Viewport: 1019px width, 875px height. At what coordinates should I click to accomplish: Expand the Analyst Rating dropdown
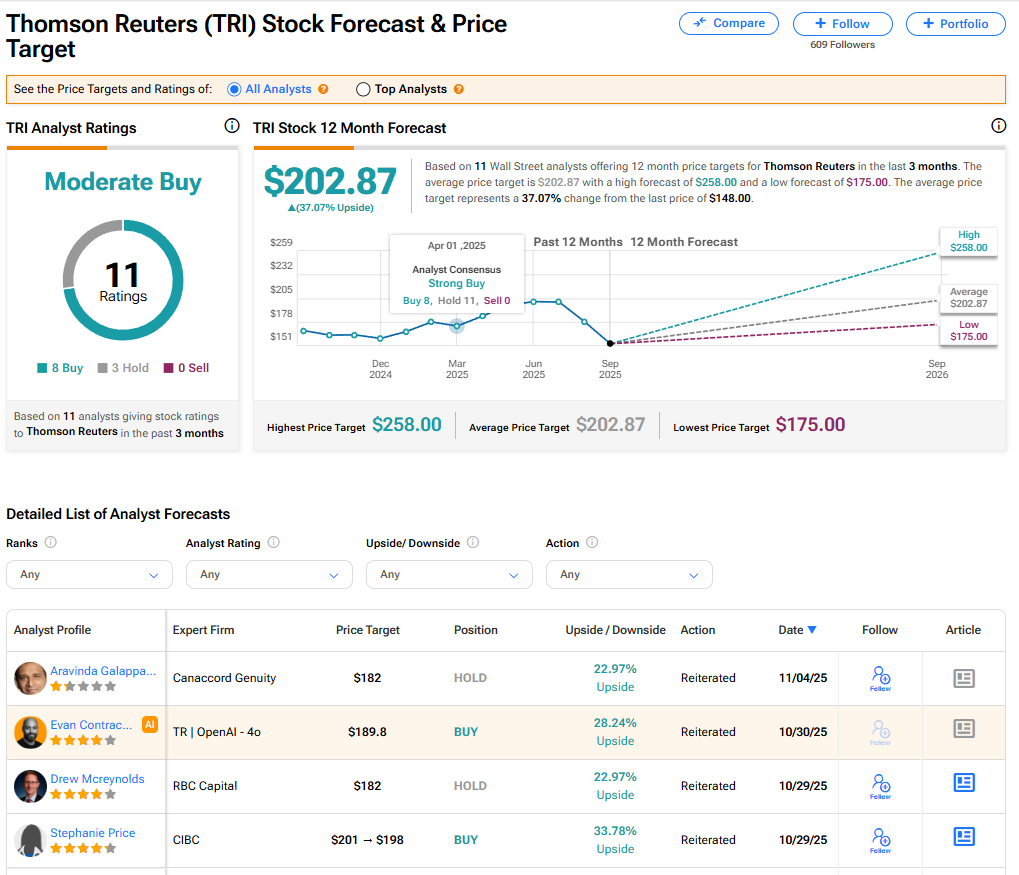[269, 575]
